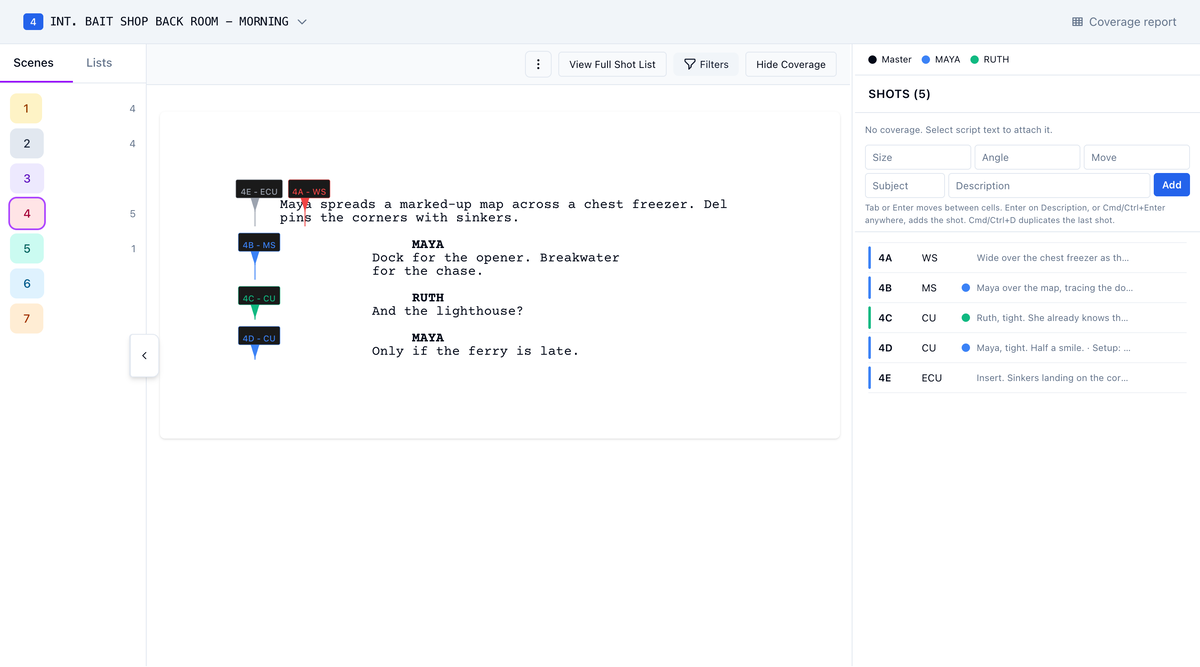Select scene 1 in the sidebar
This screenshot has height=667, width=1200.
pyautogui.click(x=26, y=108)
